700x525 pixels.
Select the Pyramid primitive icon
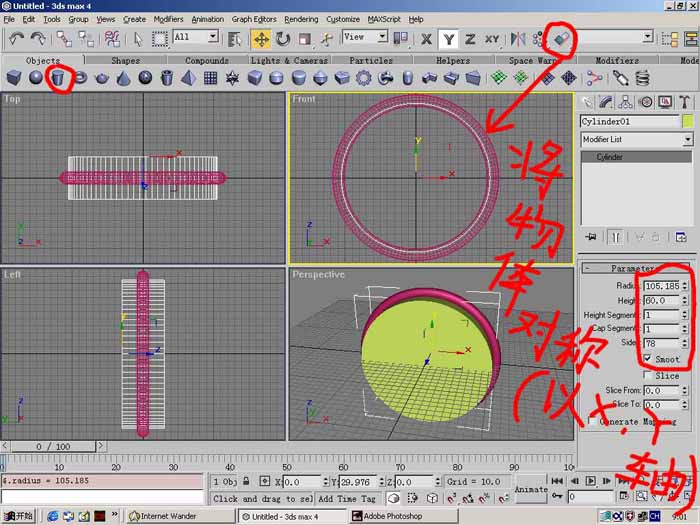pos(188,78)
